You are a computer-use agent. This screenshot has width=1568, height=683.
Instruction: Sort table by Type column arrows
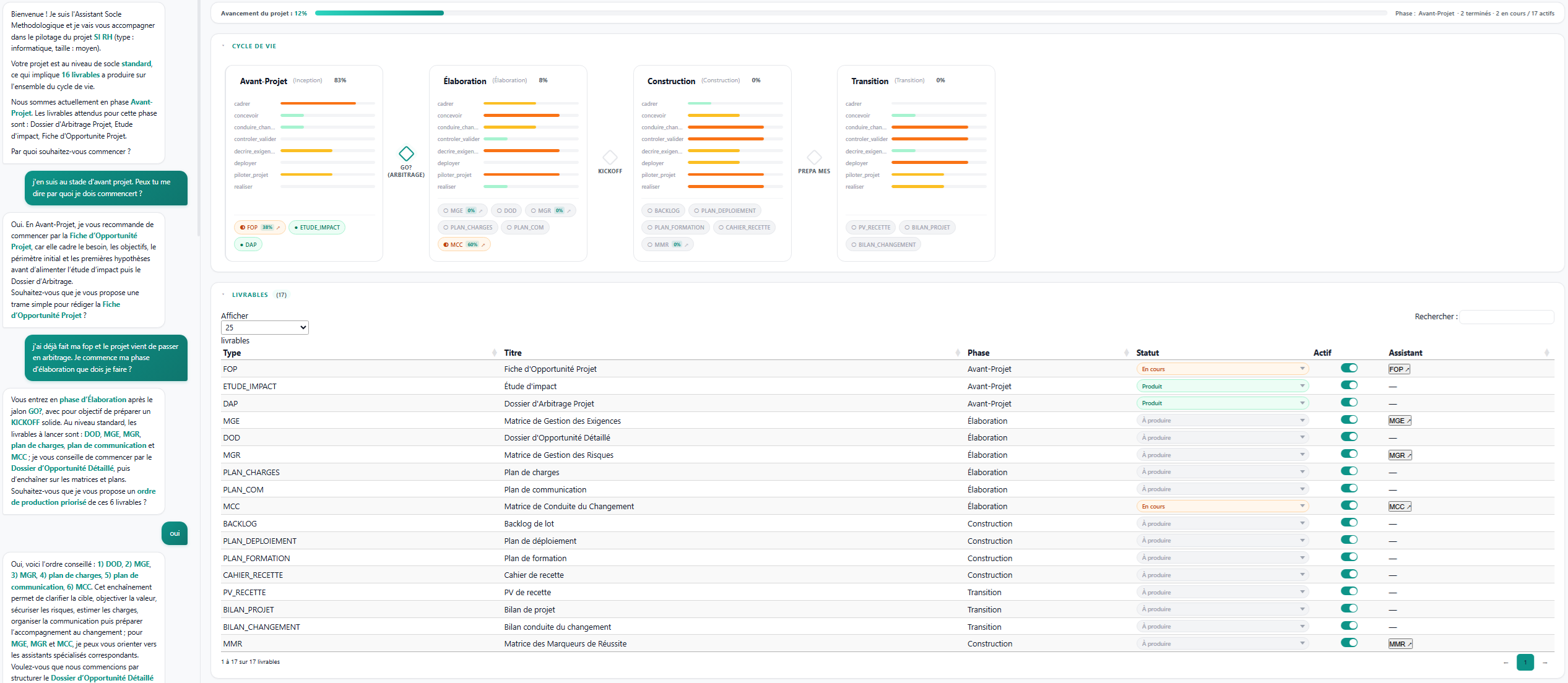click(494, 353)
